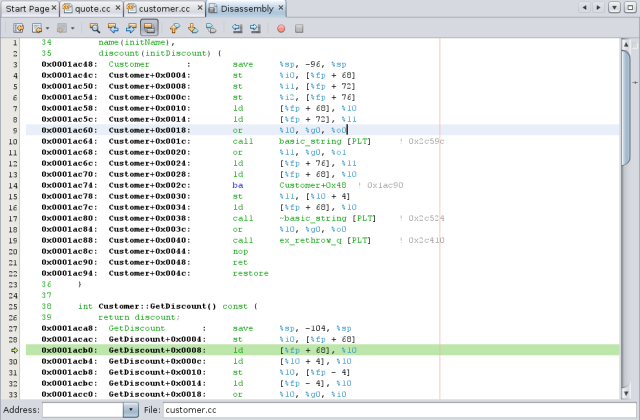Close the quote.cc tab
The height and width of the screenshot is (420, 640).
pos(118,8)
